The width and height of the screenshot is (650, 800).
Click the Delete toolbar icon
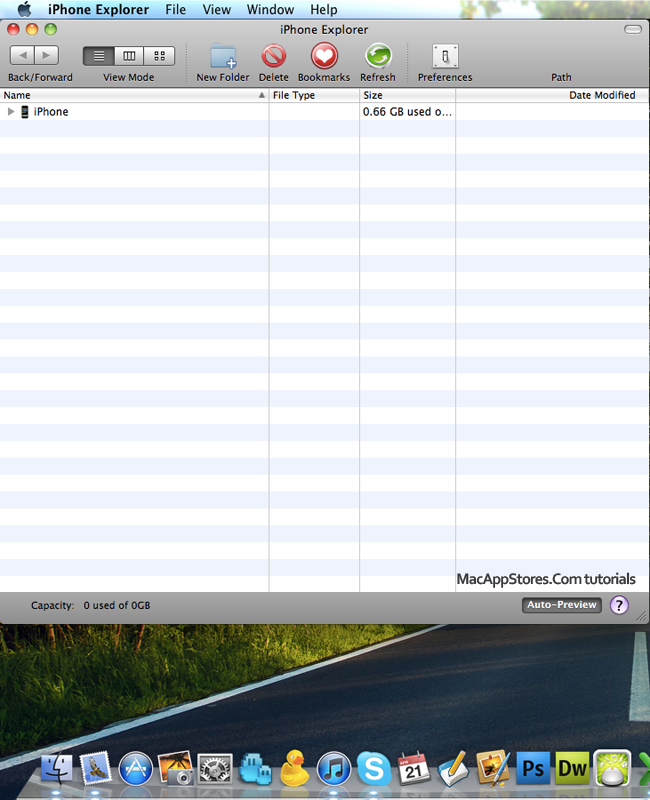tap(273, 56)
